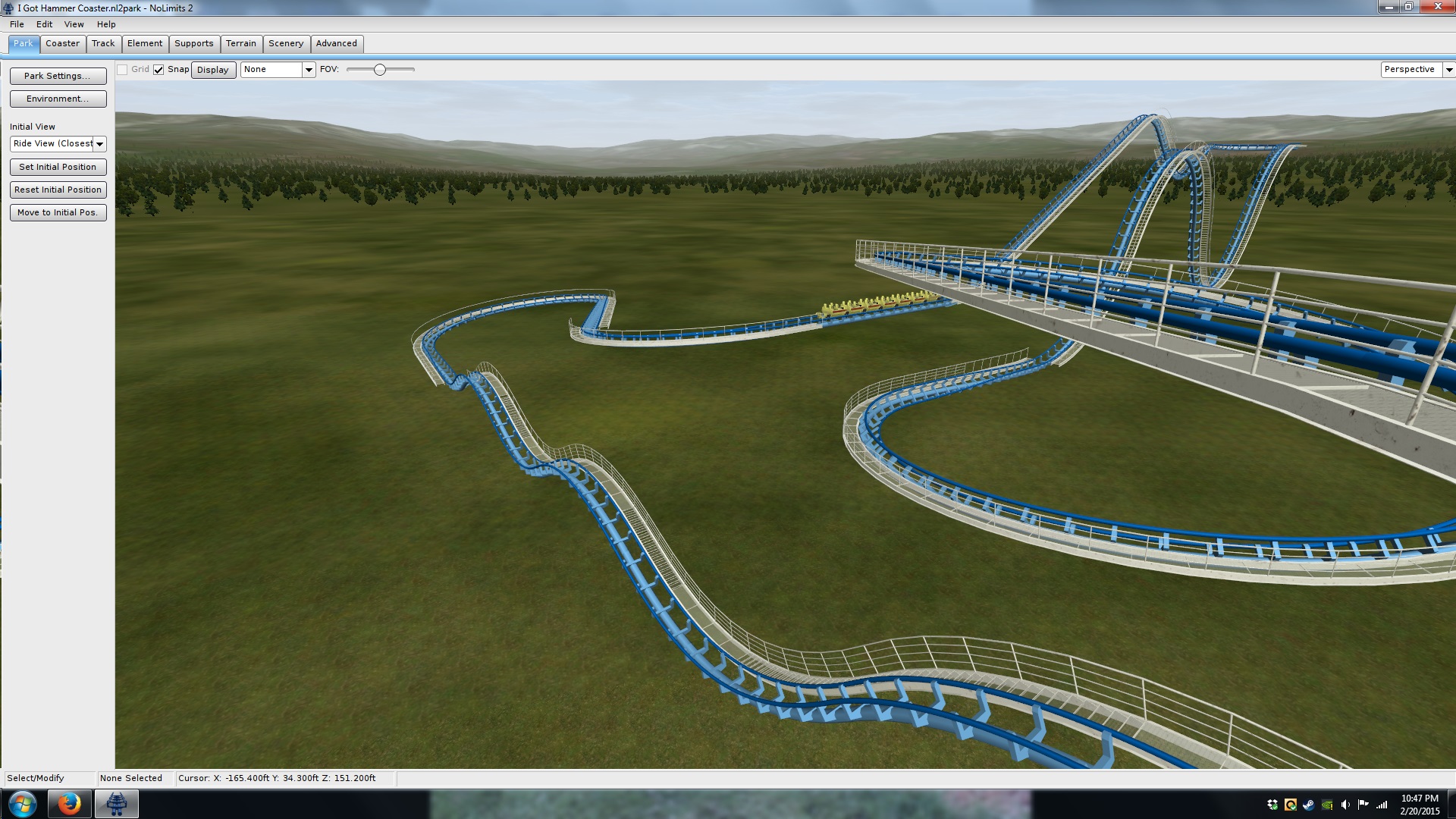This screenshot has height=819, width=1456.
Task: Expand the Perspective view dropdown
Action: pyautogui.click(x=1448, y=70)
